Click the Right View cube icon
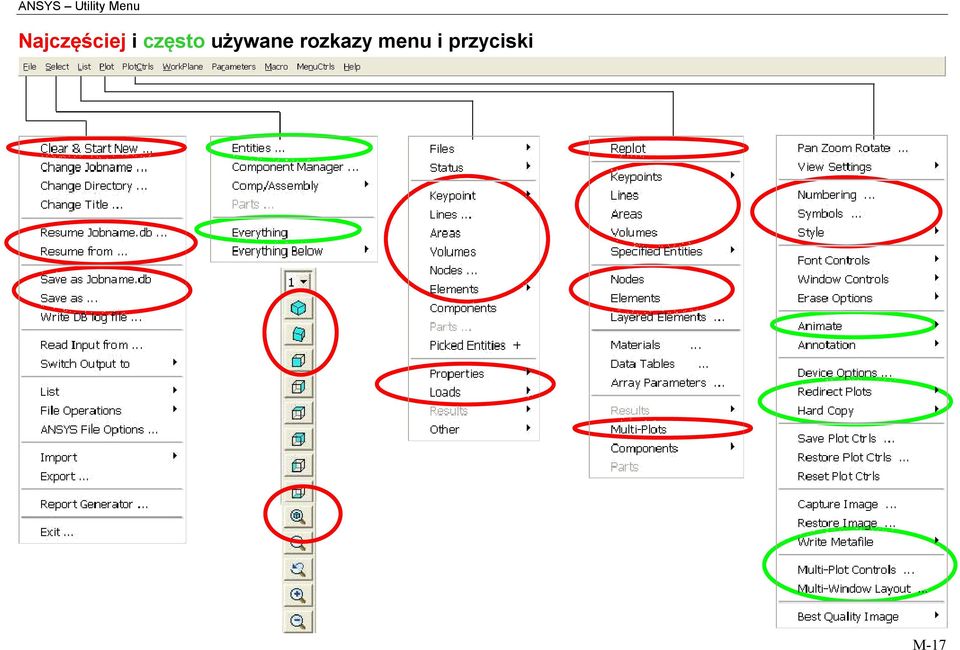This screenshot has height=650, width=960. point(298,387)
